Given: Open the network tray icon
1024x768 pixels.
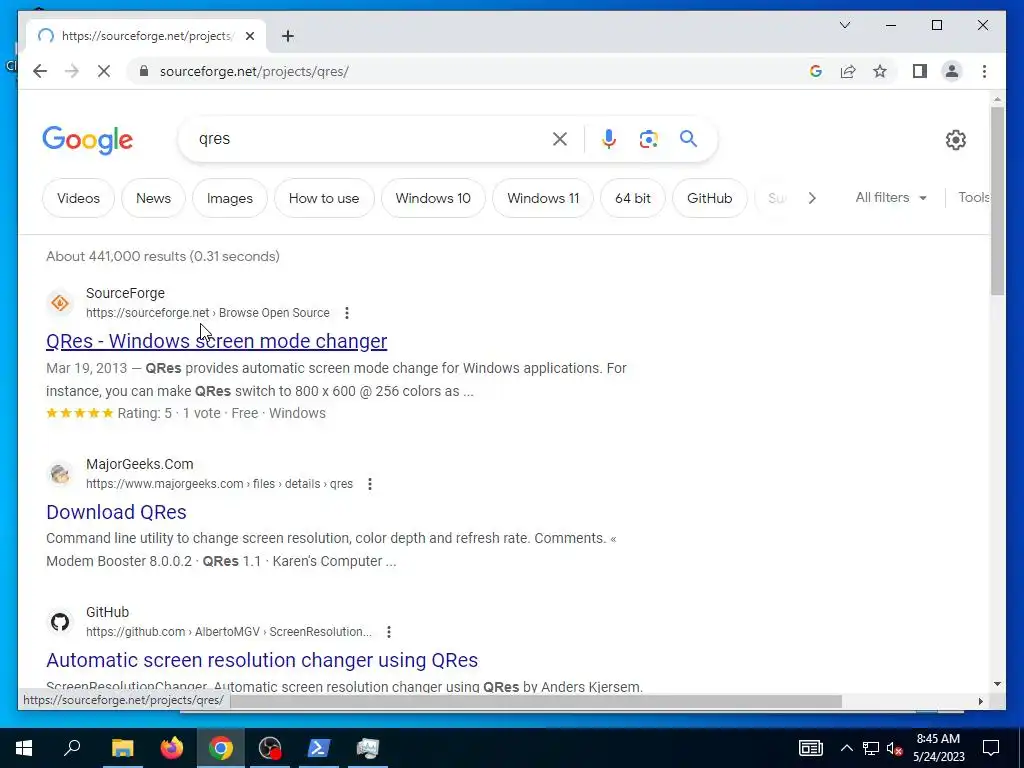Looking at the screenshot, I should [x=871, y=748].
